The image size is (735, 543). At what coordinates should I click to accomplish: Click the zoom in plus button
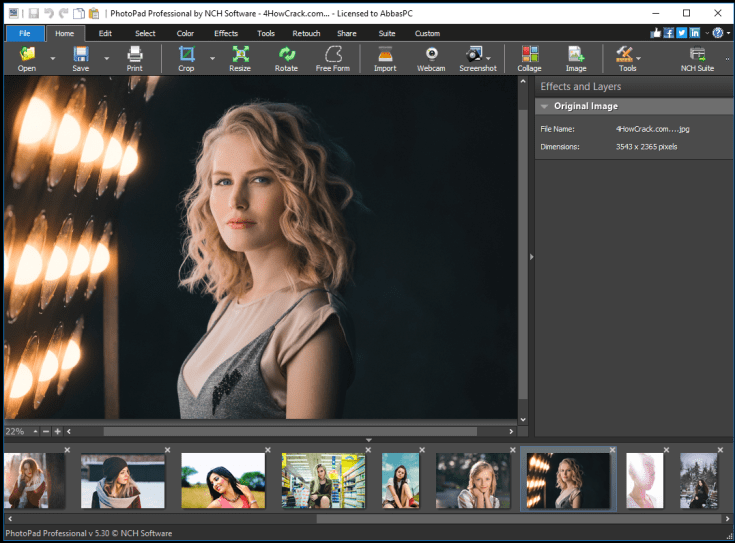tap(57, 431)
